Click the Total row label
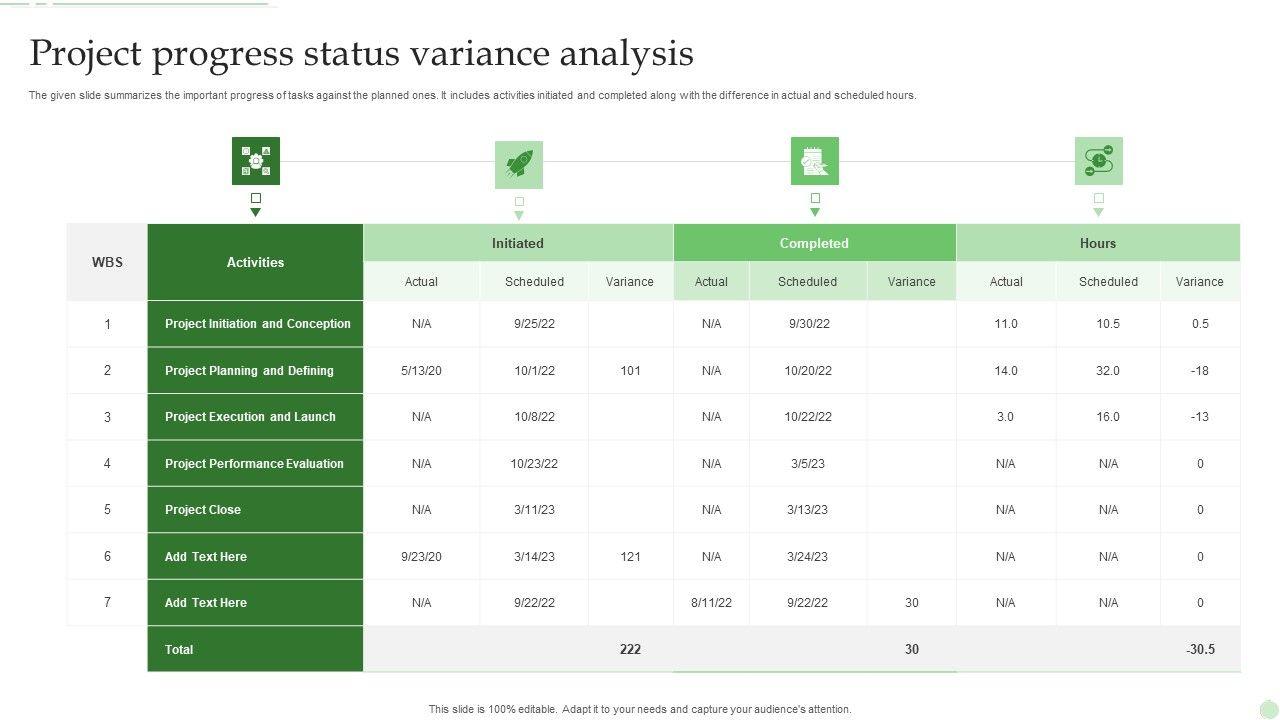The image size is (1280, 720). click(x=179, y=649)
